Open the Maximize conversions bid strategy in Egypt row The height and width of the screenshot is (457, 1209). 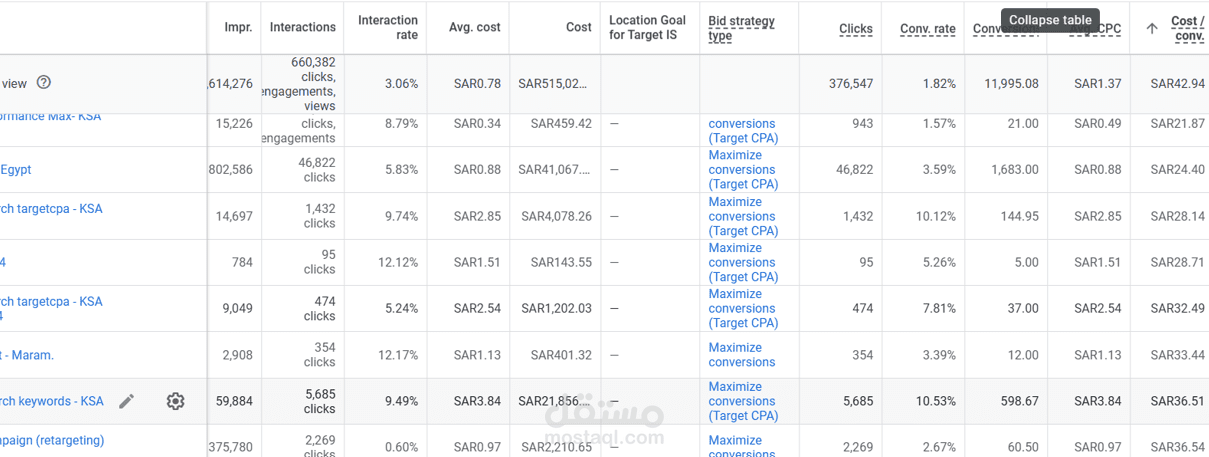[x=742, y=170]
